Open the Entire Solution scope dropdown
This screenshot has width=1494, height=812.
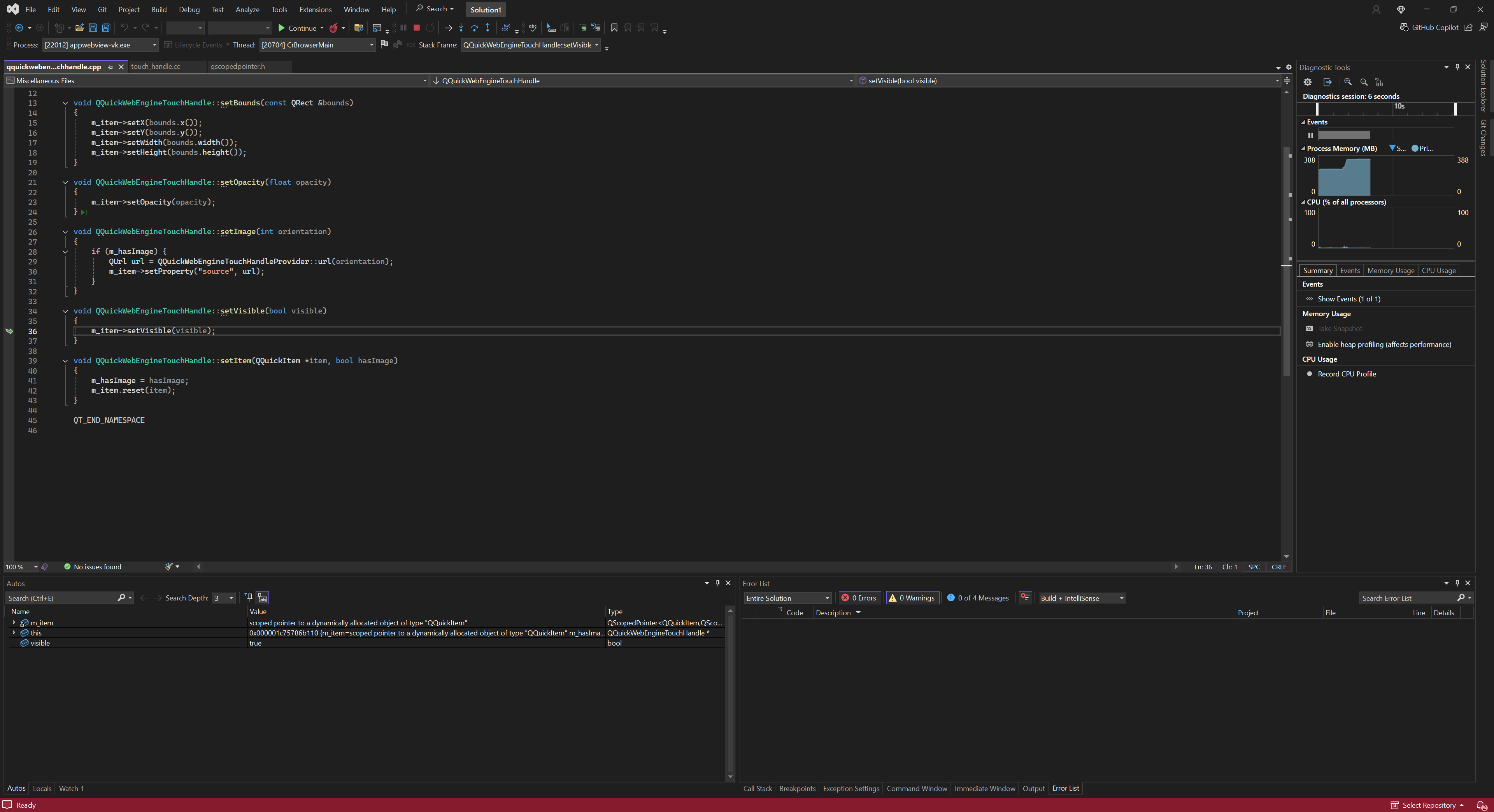click(x=787, y=598)
